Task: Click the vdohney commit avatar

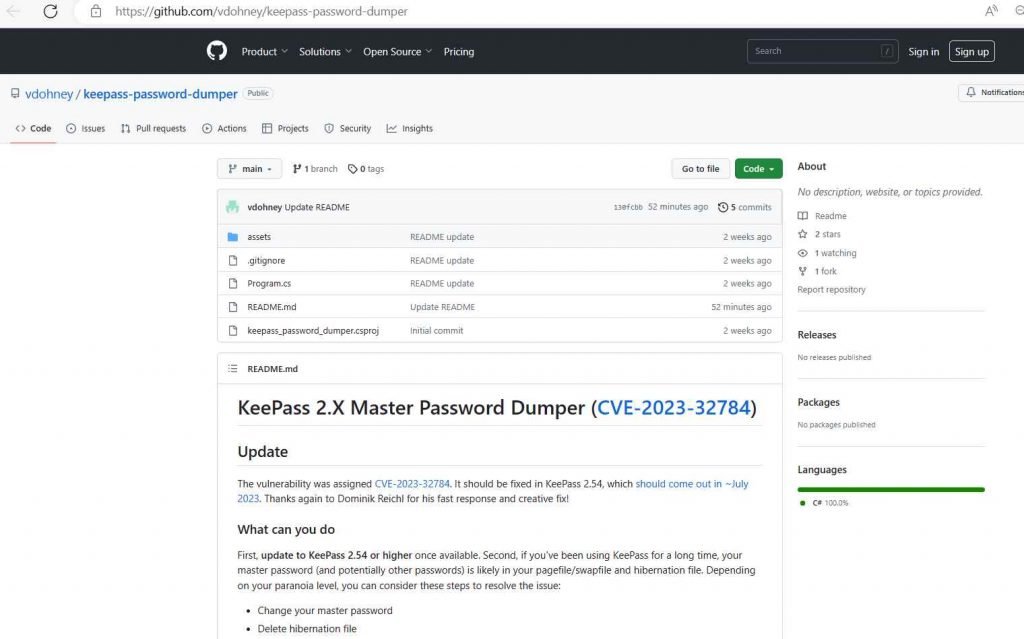Action: [233, 207]
